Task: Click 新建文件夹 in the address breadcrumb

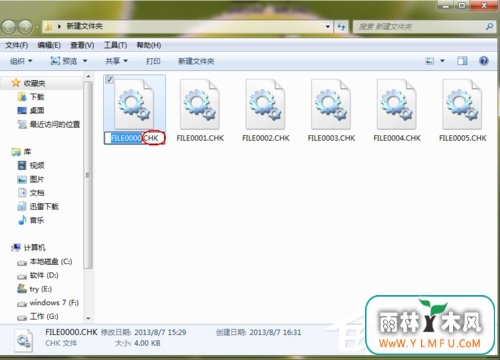Action: 84,26
